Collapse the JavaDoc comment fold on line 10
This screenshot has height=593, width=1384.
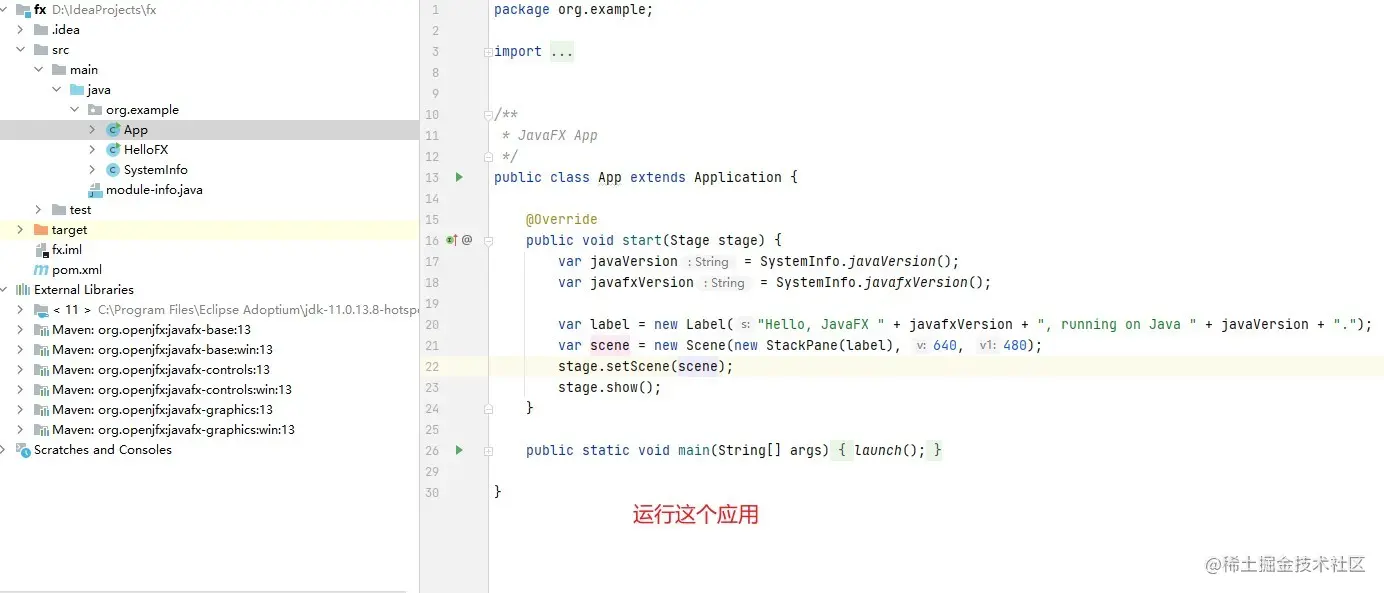pyautogui.click(x=488, y=114)
